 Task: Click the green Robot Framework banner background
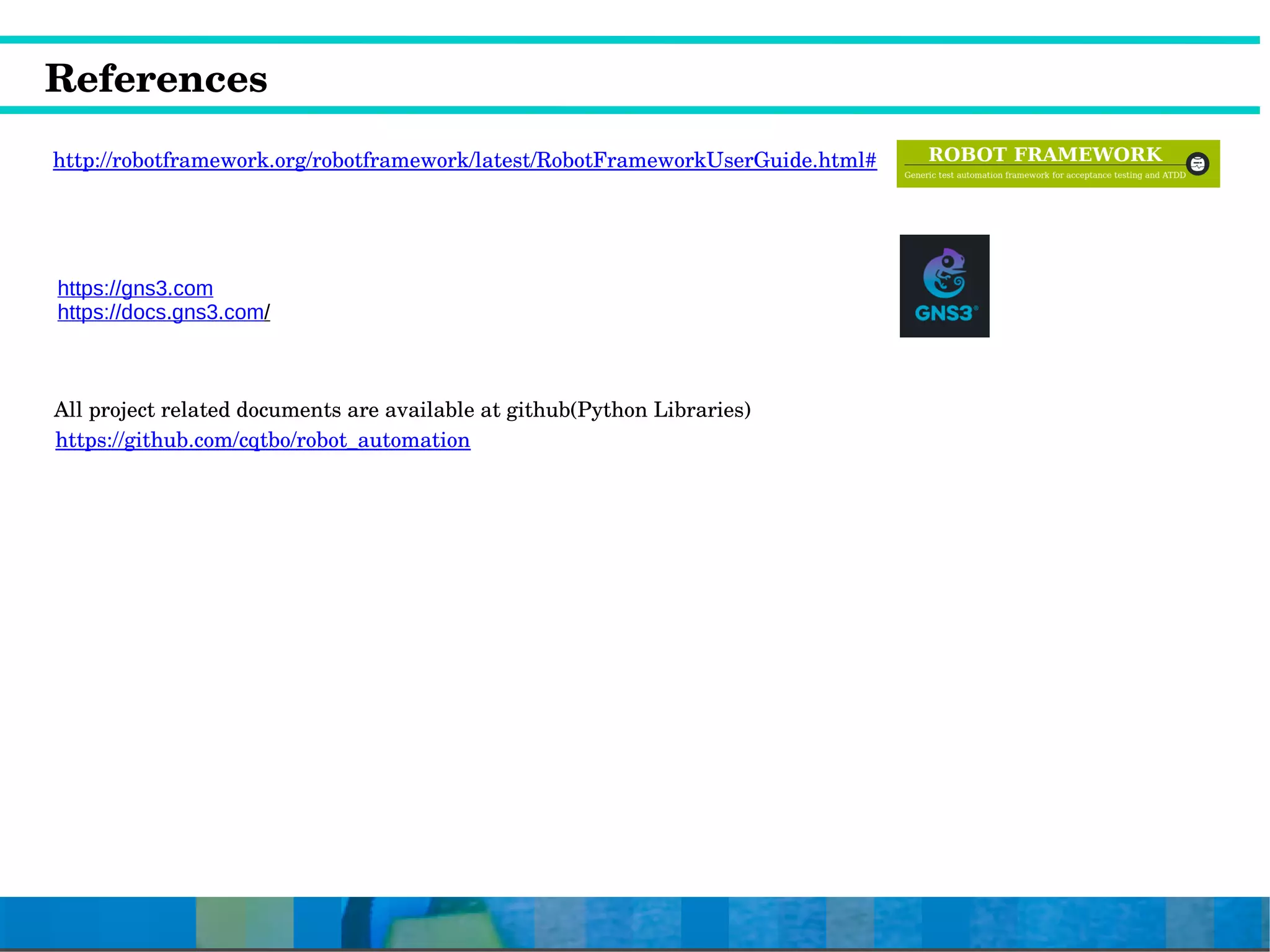coord(912,152)
